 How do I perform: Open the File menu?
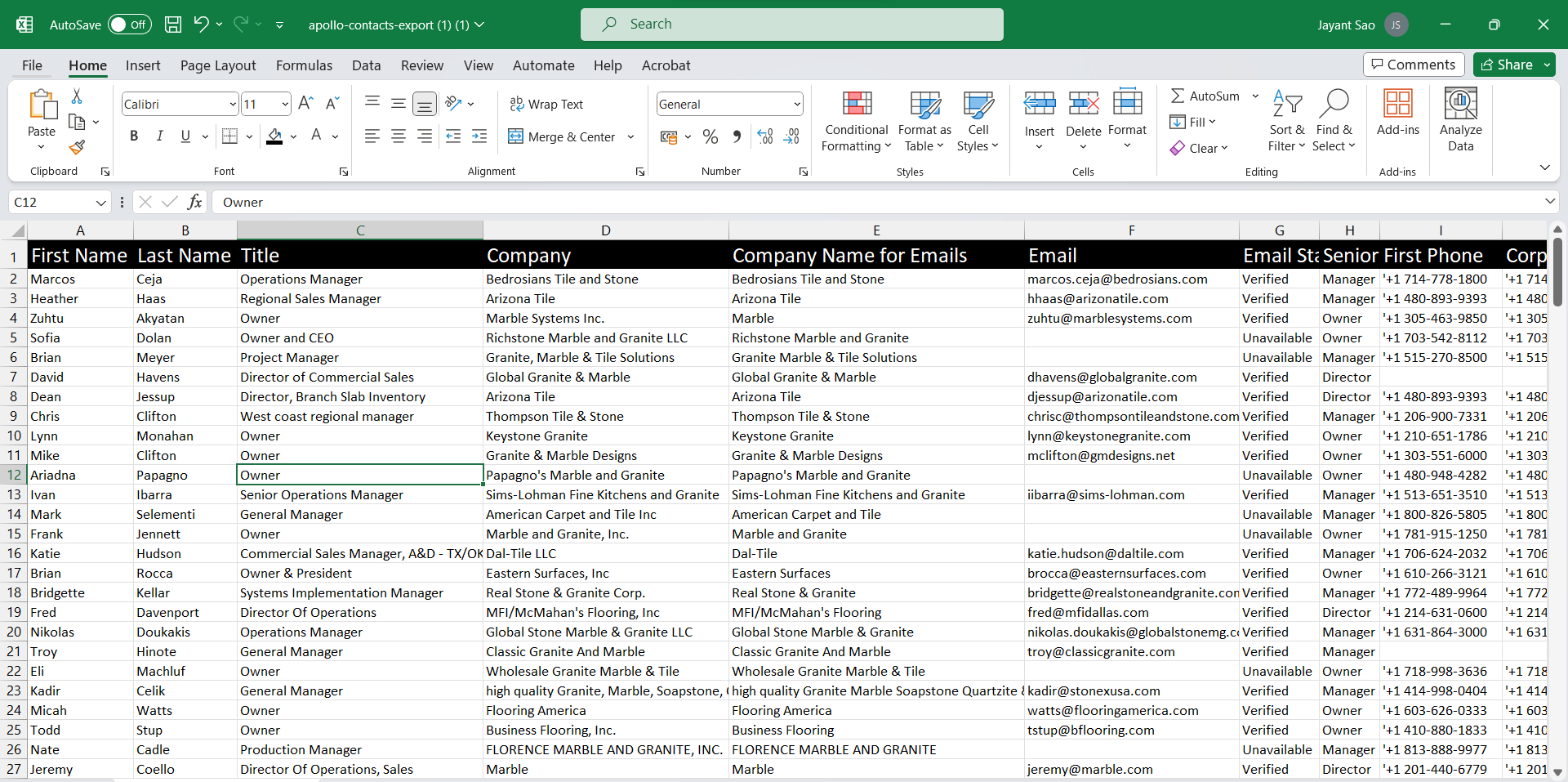click(x=32, y=65)
